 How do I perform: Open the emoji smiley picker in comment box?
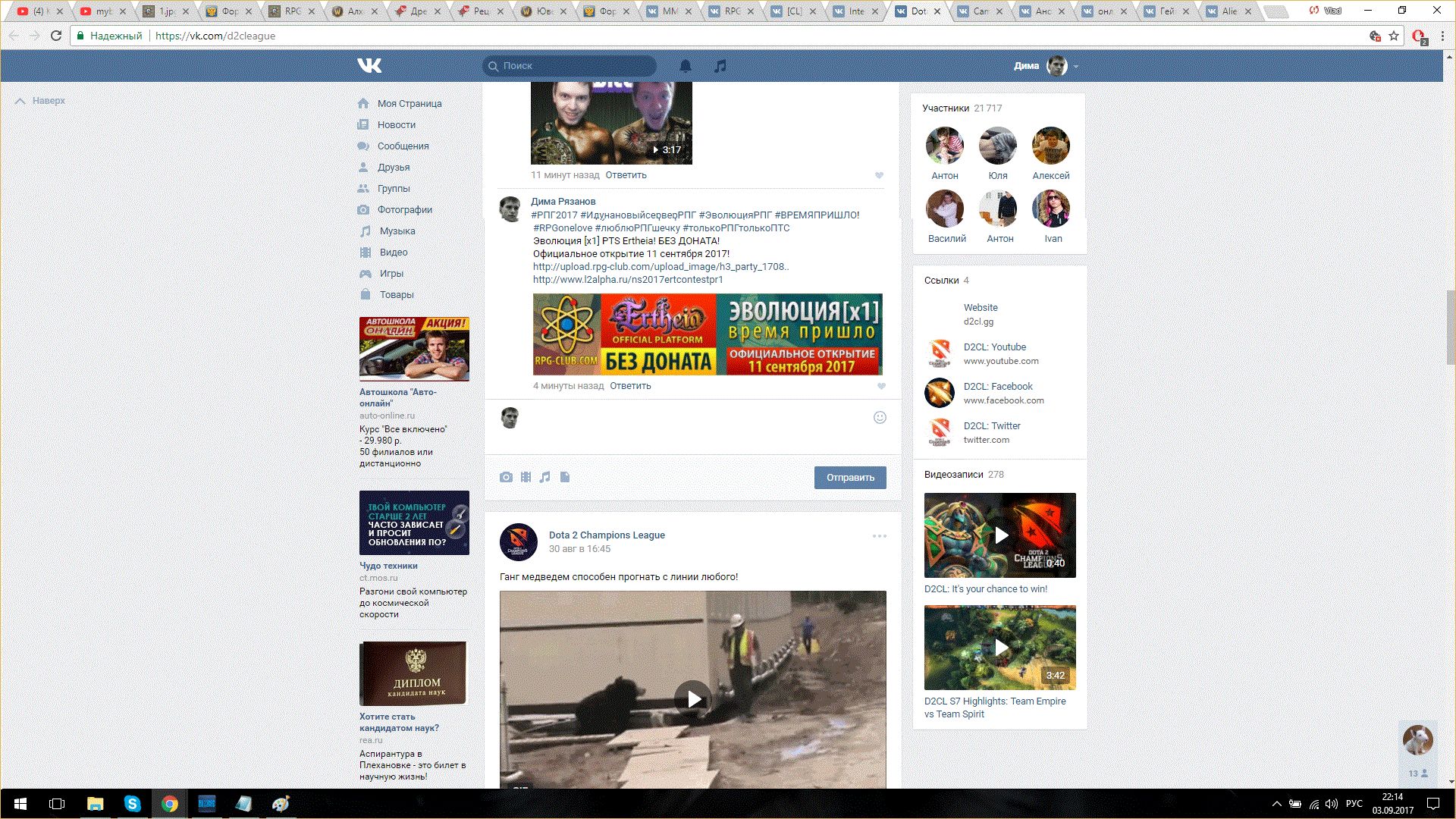[880, 417]
